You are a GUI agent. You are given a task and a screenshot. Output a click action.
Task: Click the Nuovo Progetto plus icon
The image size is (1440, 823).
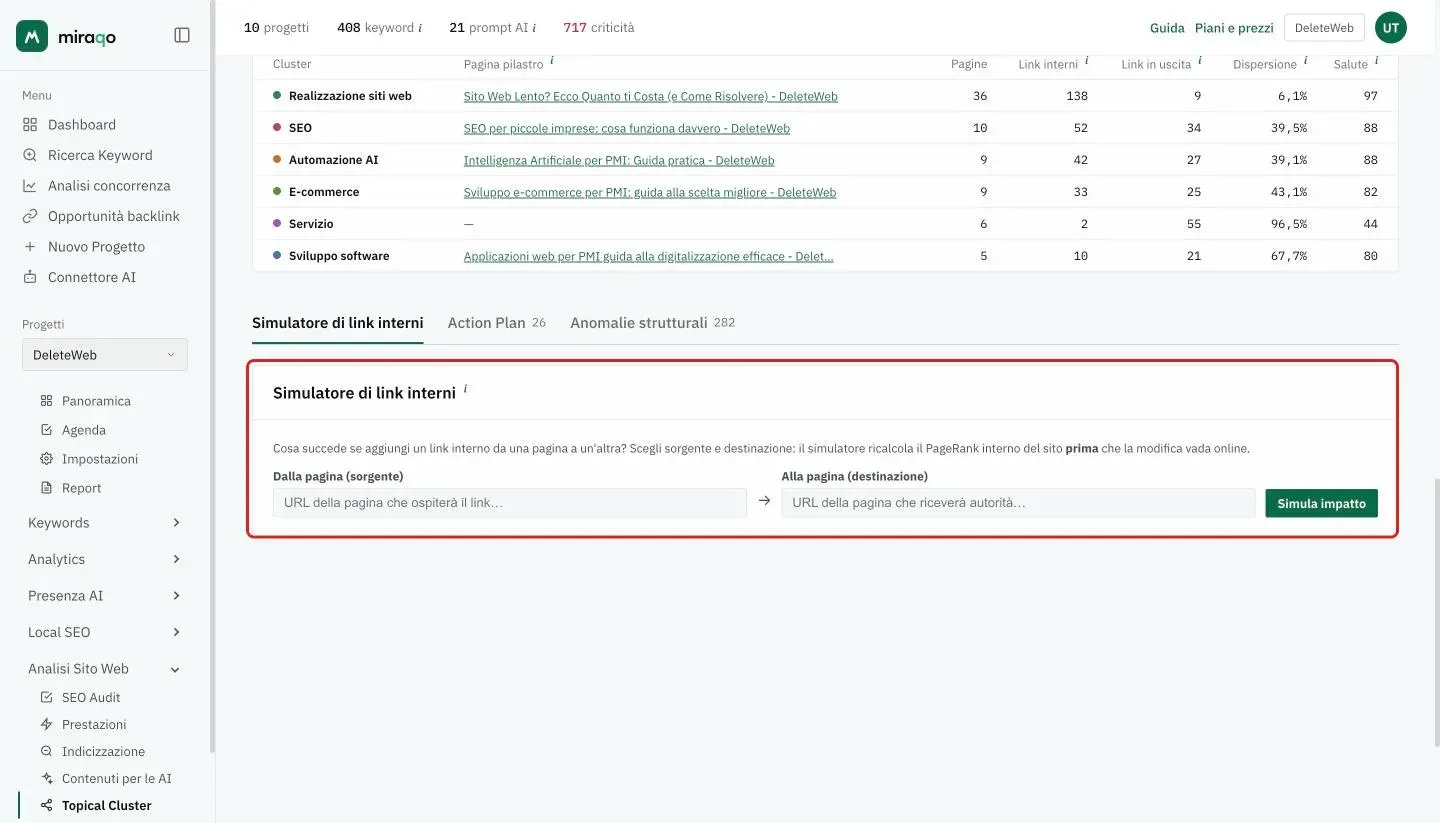click(30, 247)
